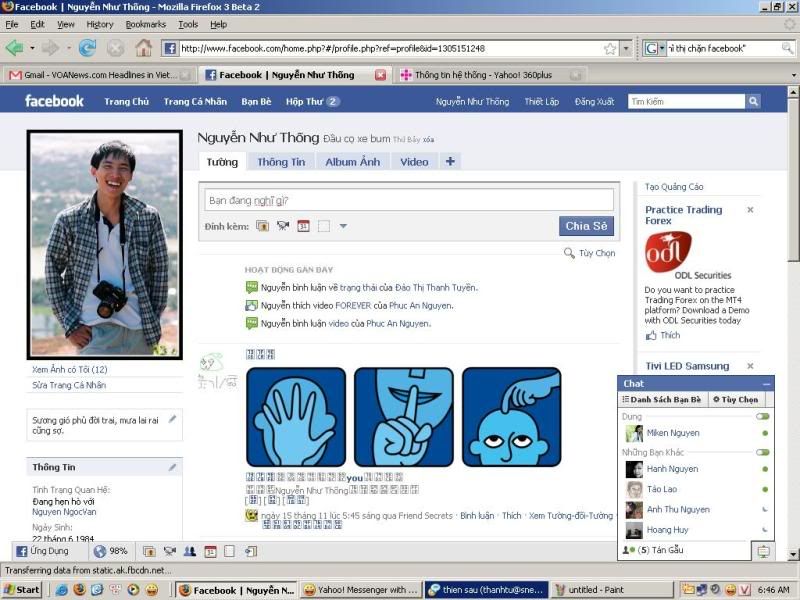Image resolution: width=800 pixels, height=600 pixels.
Task: Click the page vertical scrollbar thumb
Action: [793, 181]
